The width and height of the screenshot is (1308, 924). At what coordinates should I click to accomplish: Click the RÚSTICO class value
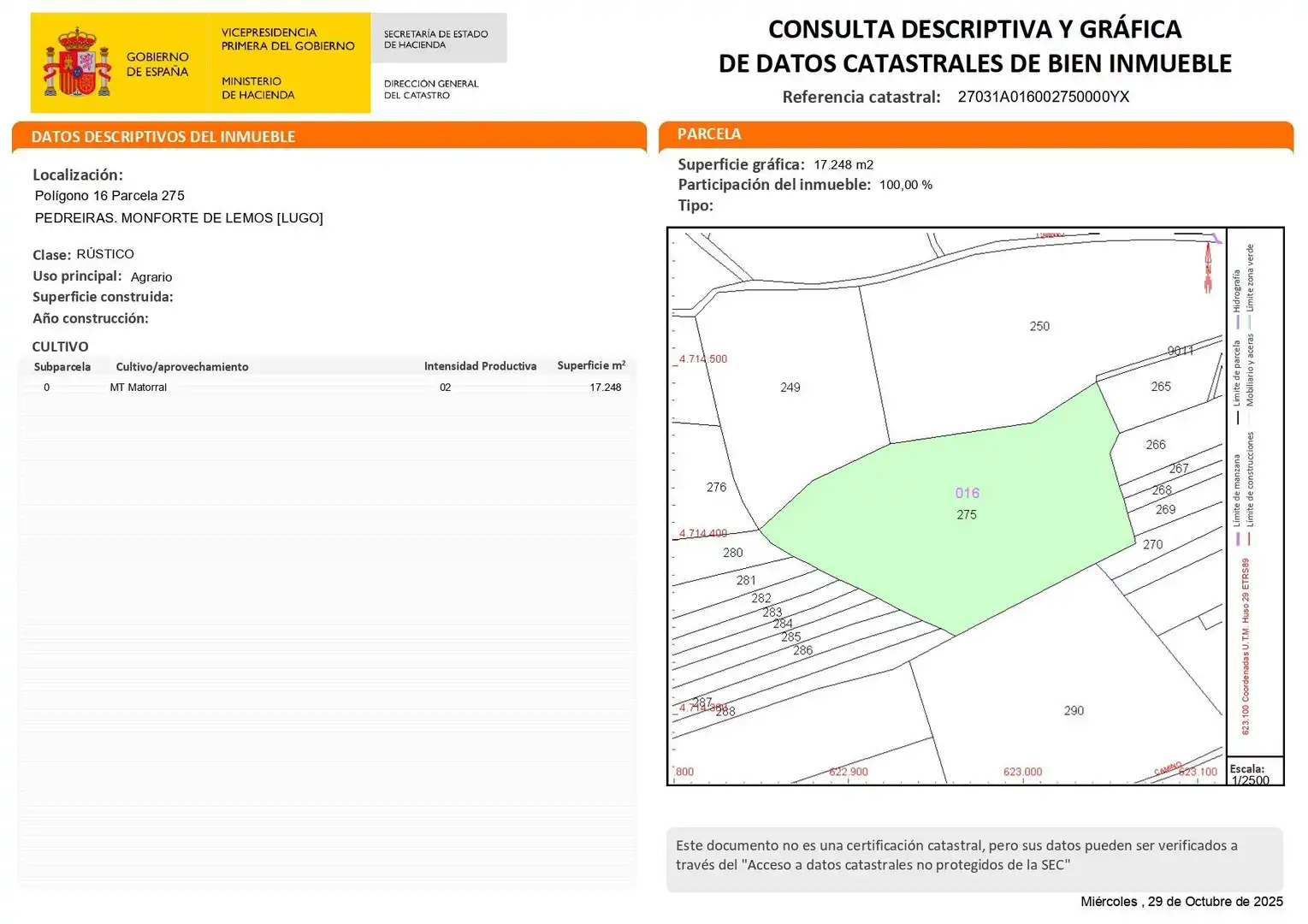[x=105, y=254]
